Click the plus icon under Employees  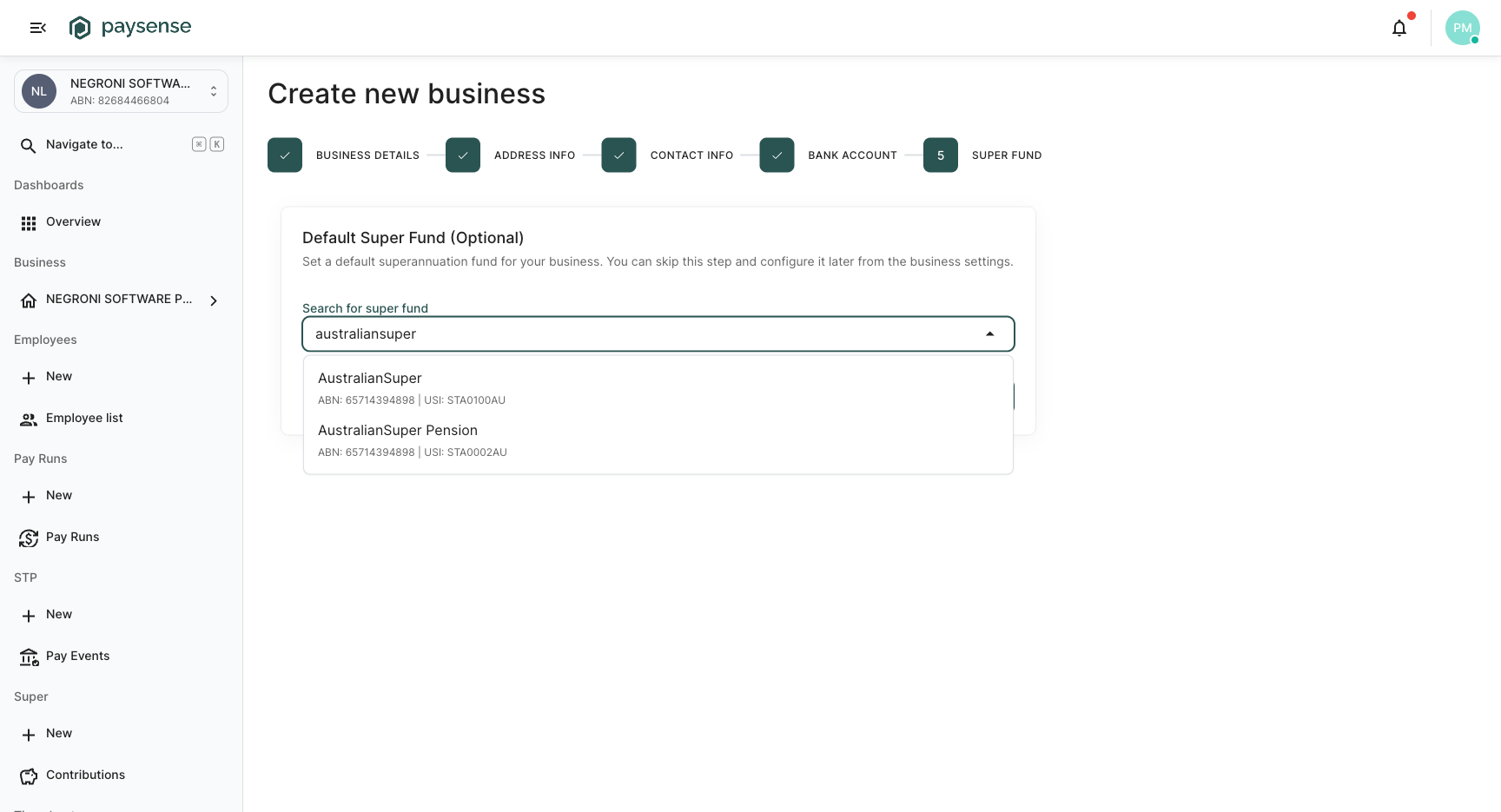coord(29,378)
